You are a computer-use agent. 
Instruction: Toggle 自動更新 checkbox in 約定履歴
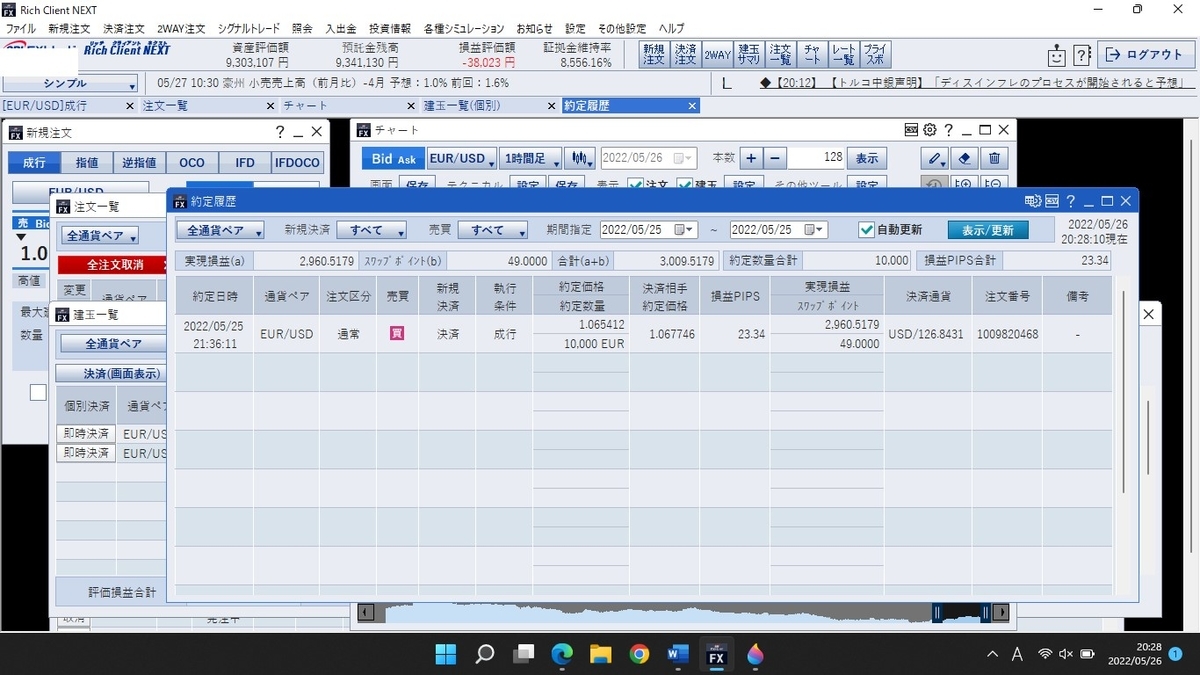[867, 230]
